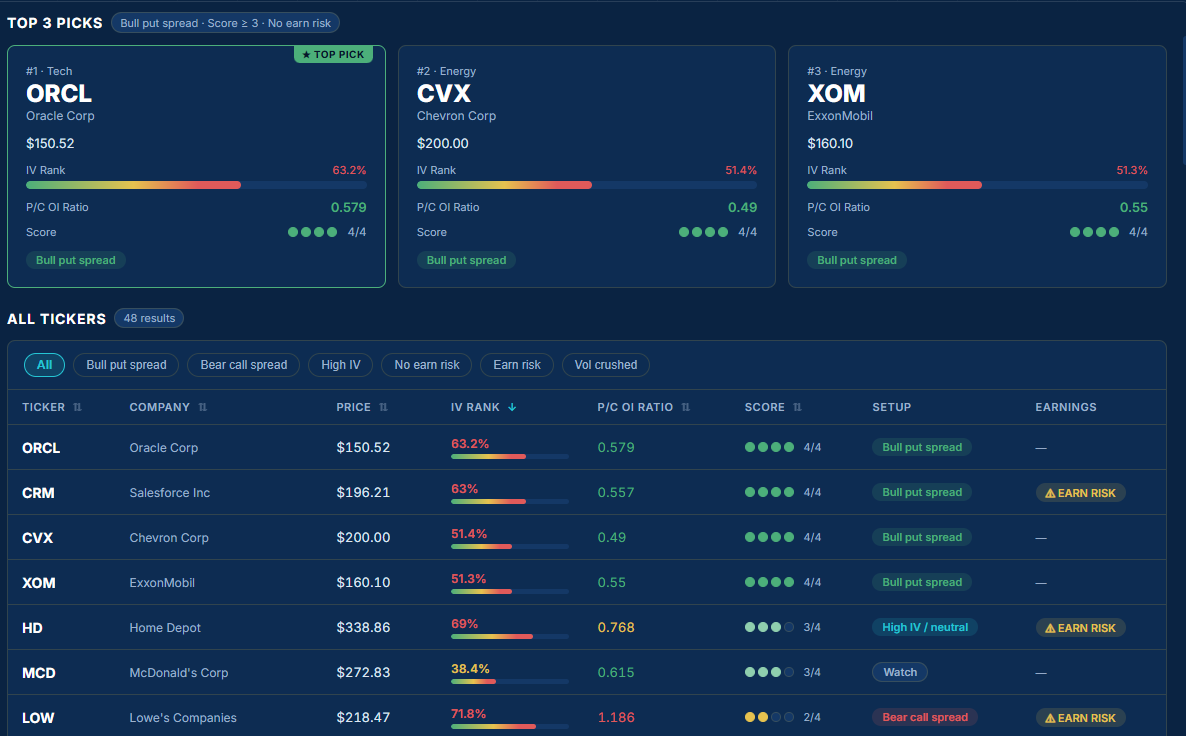Click warning icon in HD Earn Risk badge
Screen dimensions: 1186x736
coord(1050,628)
